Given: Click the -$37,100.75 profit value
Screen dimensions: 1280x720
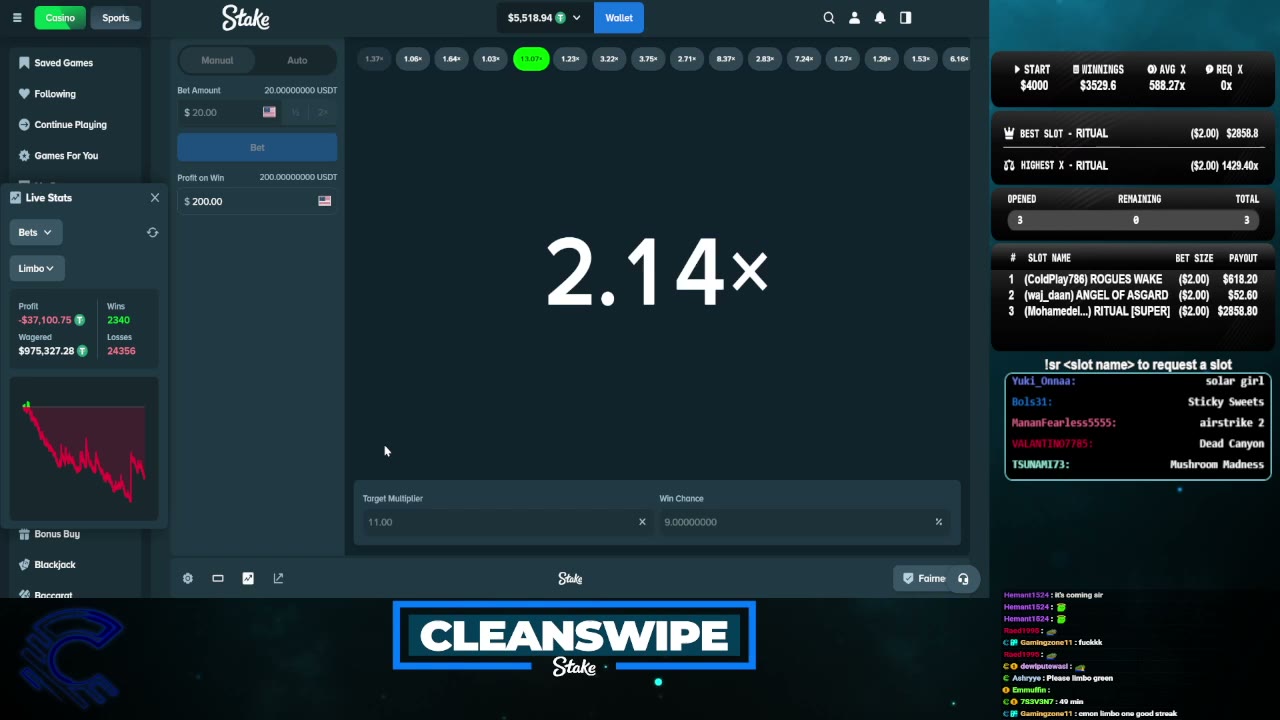Looking at the screenshot, I should tap(45, 320).
